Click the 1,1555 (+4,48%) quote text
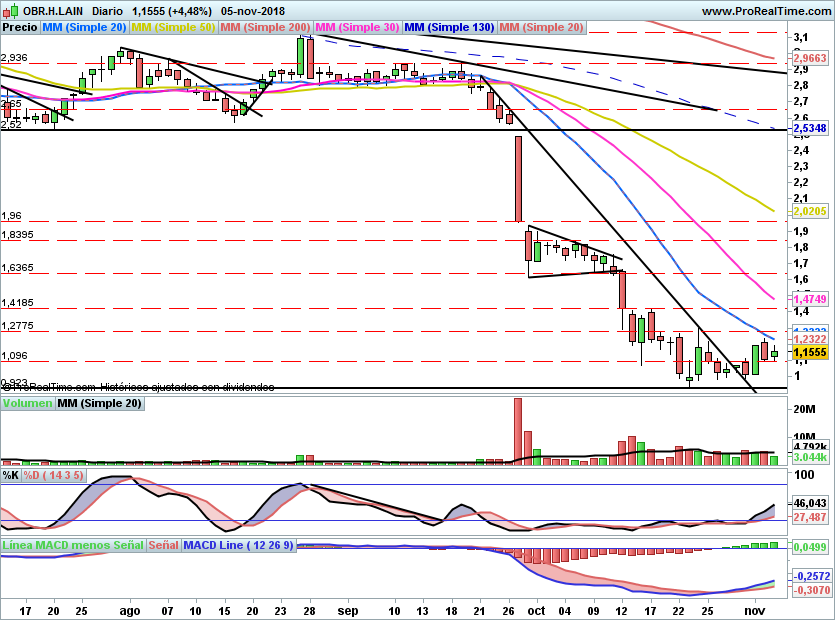The width and height of the screenshot is (835, 620). [171, 11]
